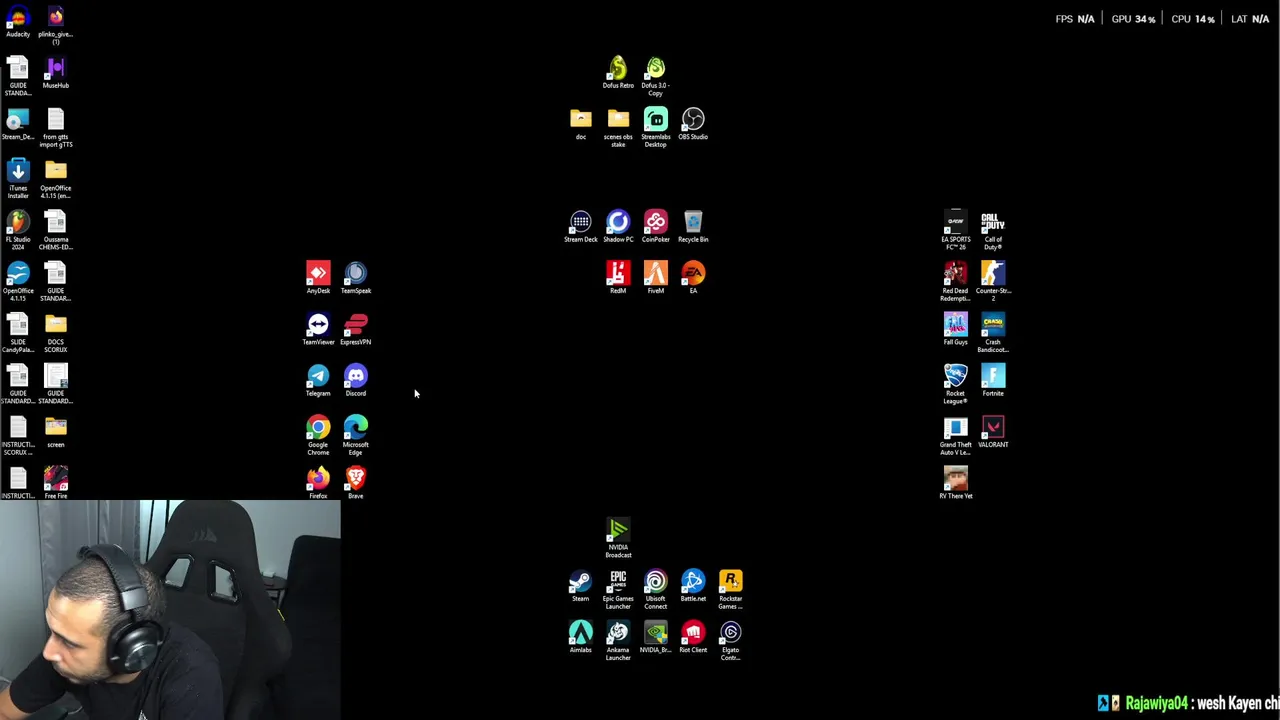Open the Audacity desktop shortcut
This screenshot has height=720, width=1280.
coord(18,22)
